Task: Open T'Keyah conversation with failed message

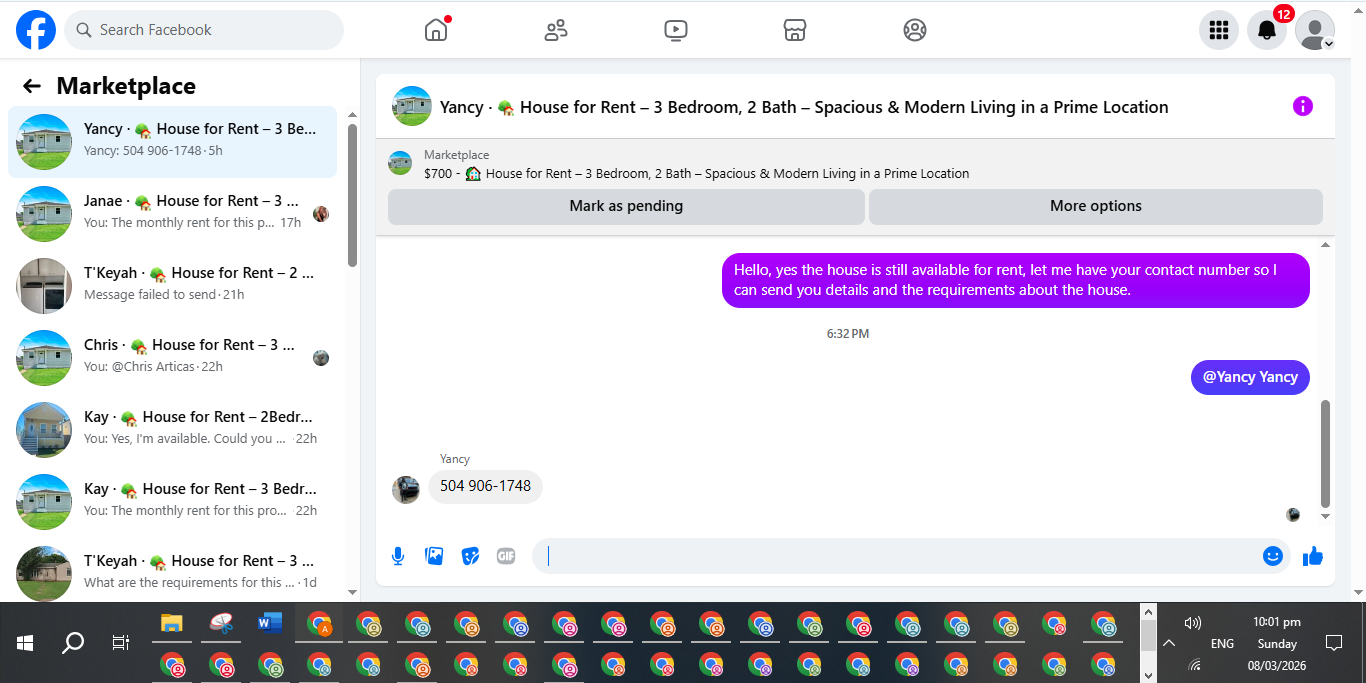Action: [x=172, y=286]
